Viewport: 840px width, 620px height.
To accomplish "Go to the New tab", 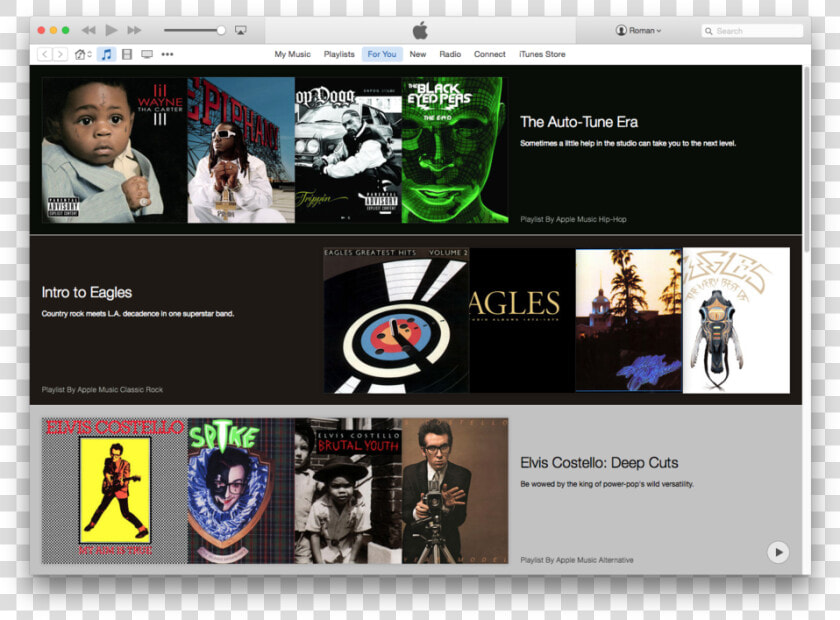I will click(x=418, y=54).
